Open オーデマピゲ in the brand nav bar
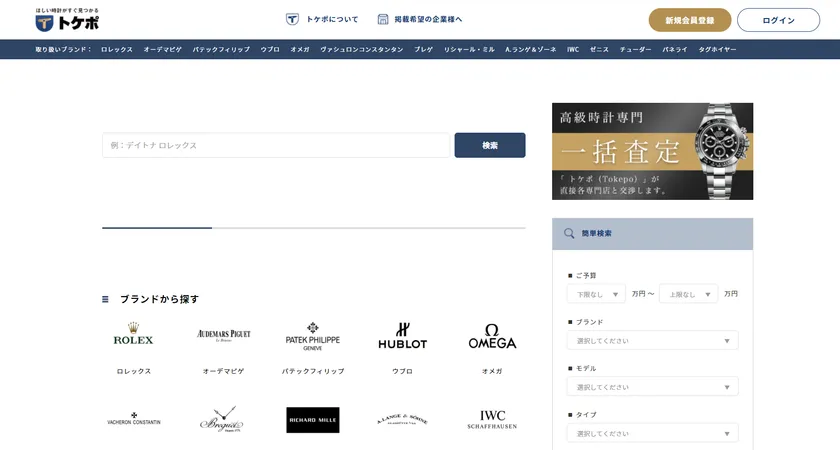 (x=162, y=49)
